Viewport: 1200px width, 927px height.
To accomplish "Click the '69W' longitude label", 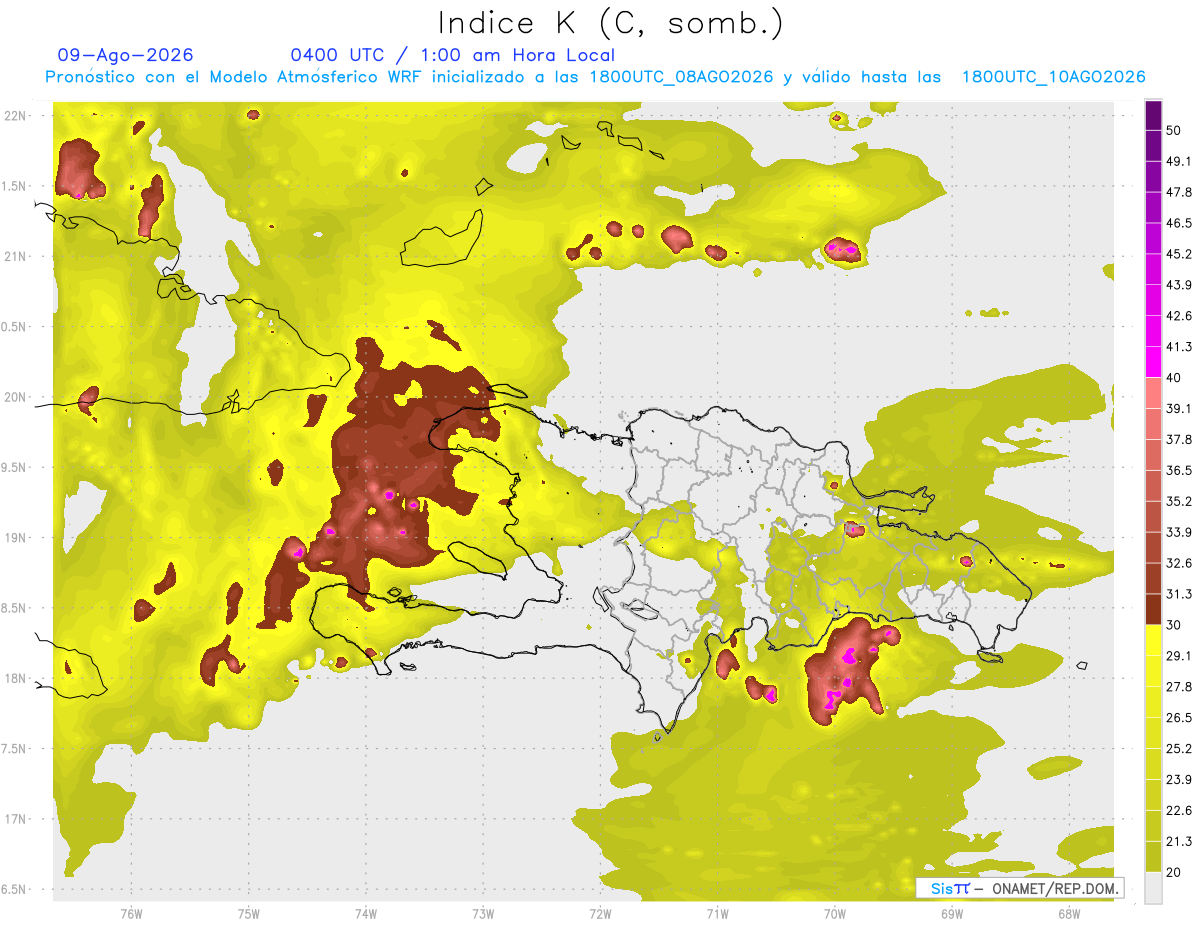I will coord(952,914).
